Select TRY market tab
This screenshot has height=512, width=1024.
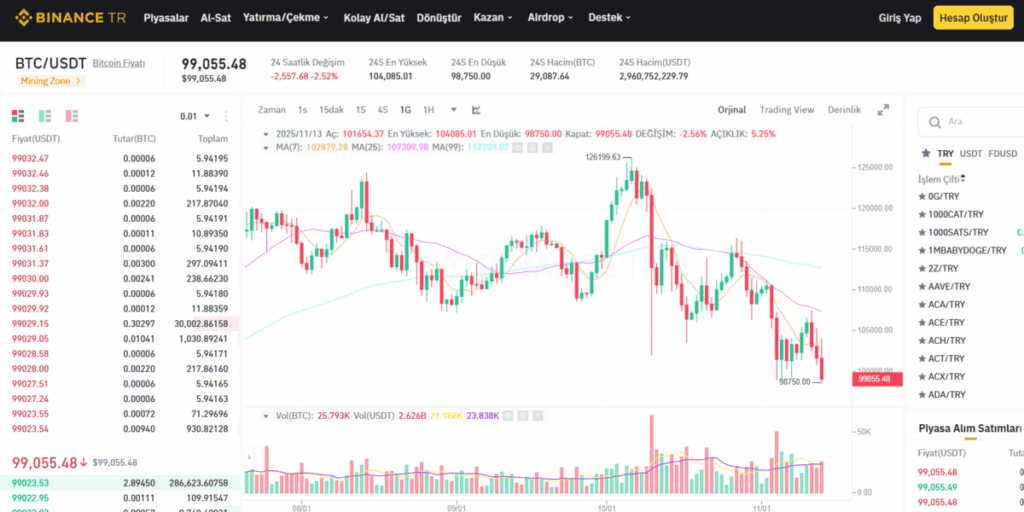[946, 154]
